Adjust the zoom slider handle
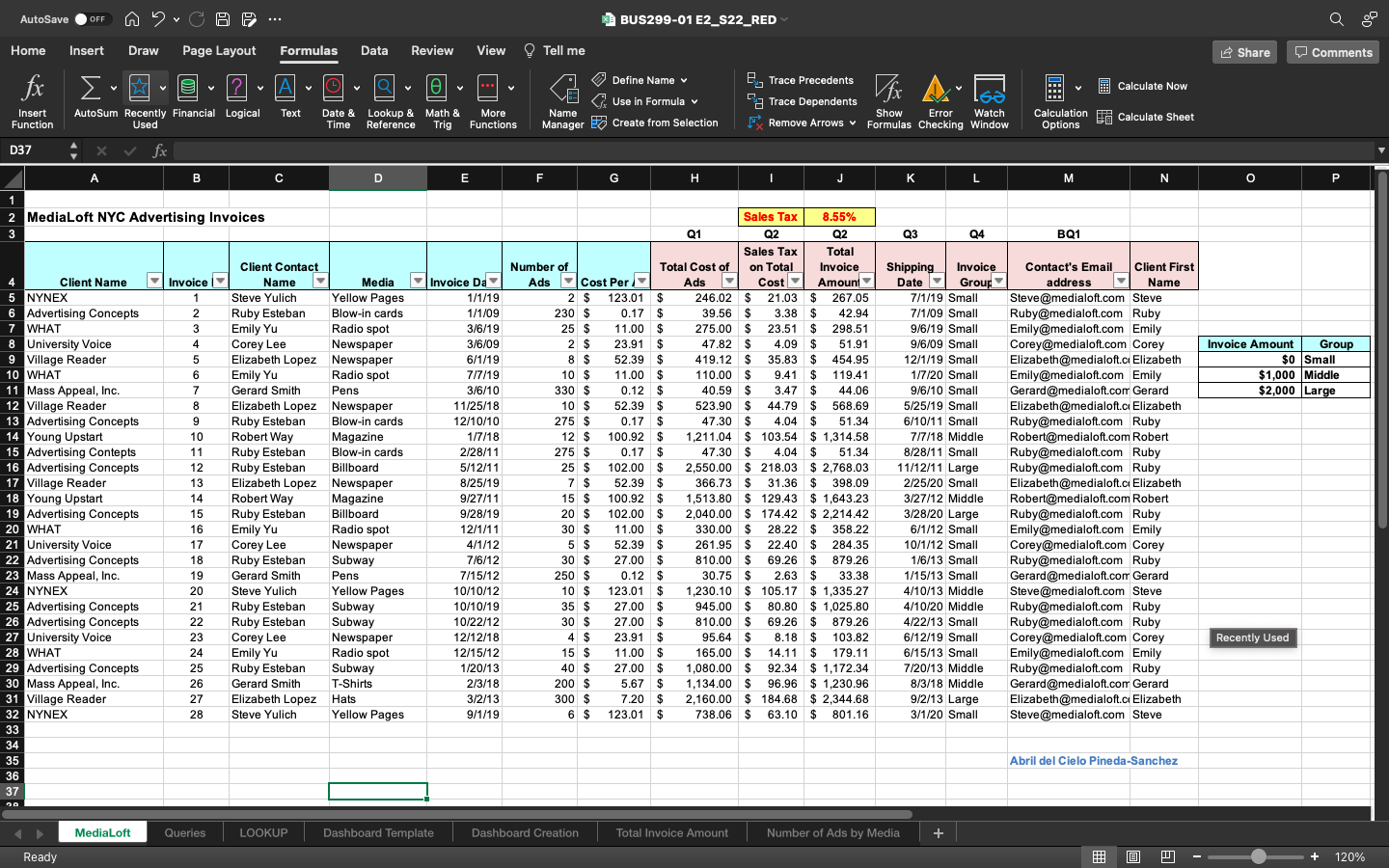 pyautogui.click(x=1259, y=856)
